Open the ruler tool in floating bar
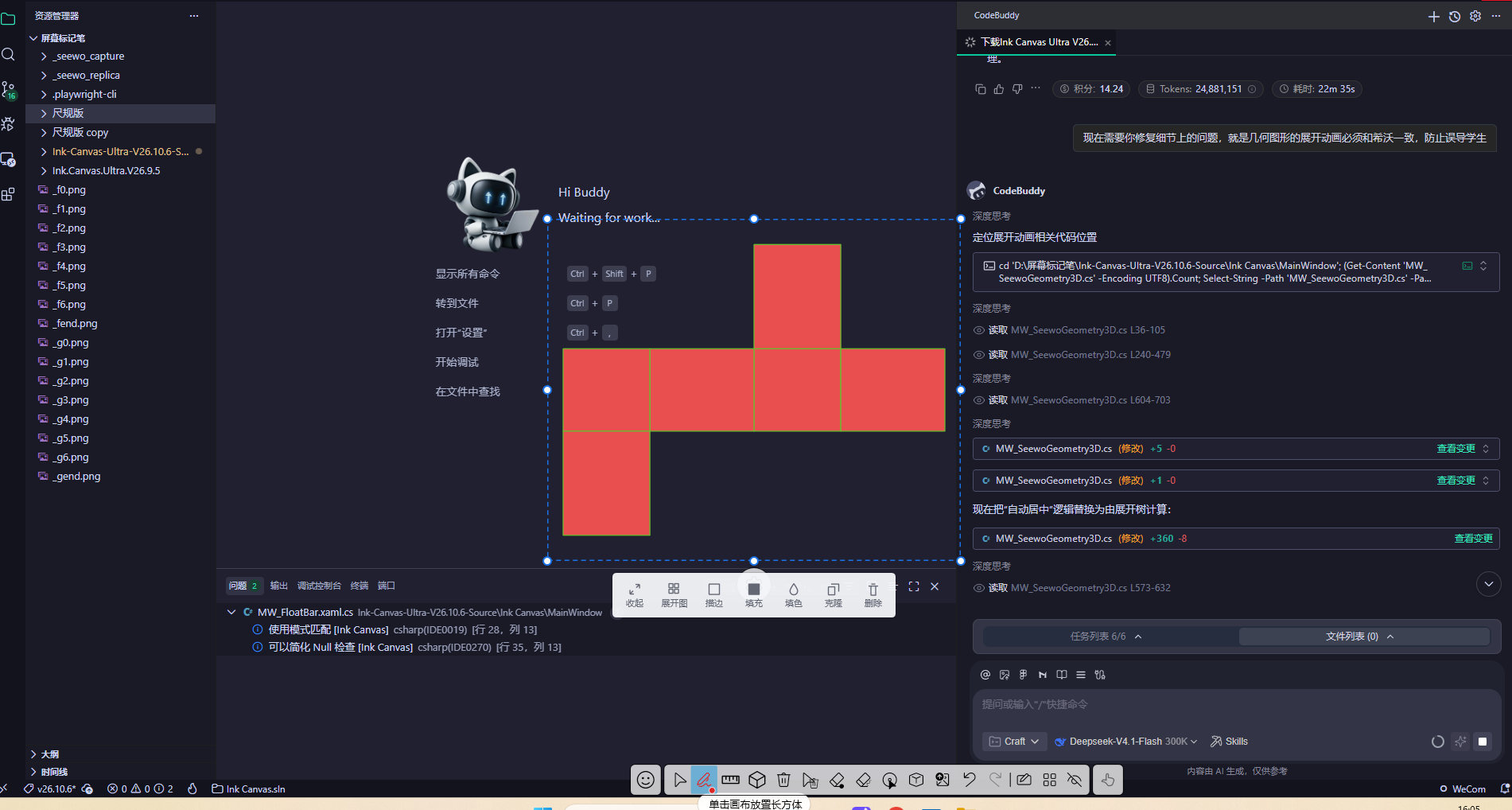The height and width of the screenshot is (810, 1512). pos(730,780)
